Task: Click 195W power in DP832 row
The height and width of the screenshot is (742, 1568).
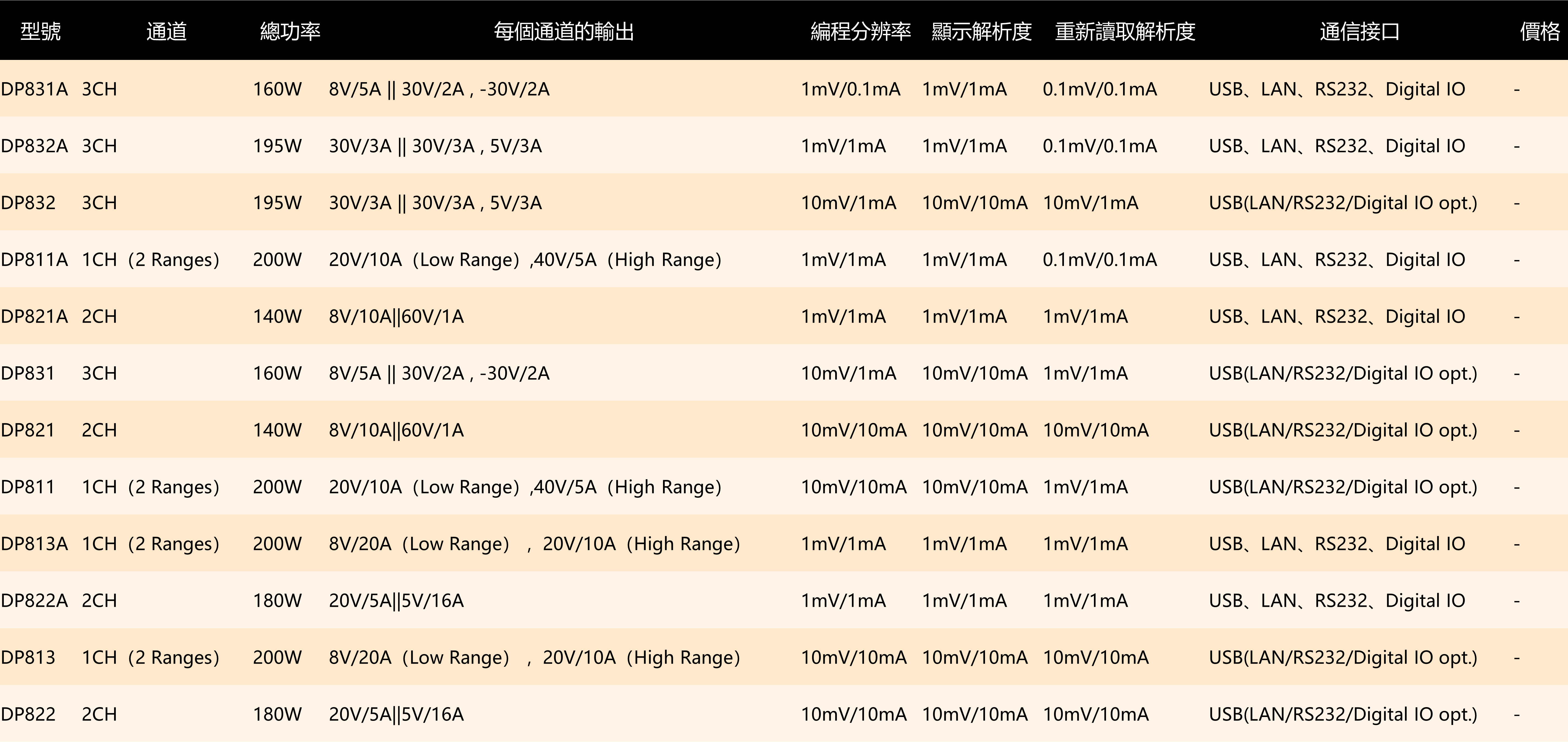Action: (x=277, y=203)
